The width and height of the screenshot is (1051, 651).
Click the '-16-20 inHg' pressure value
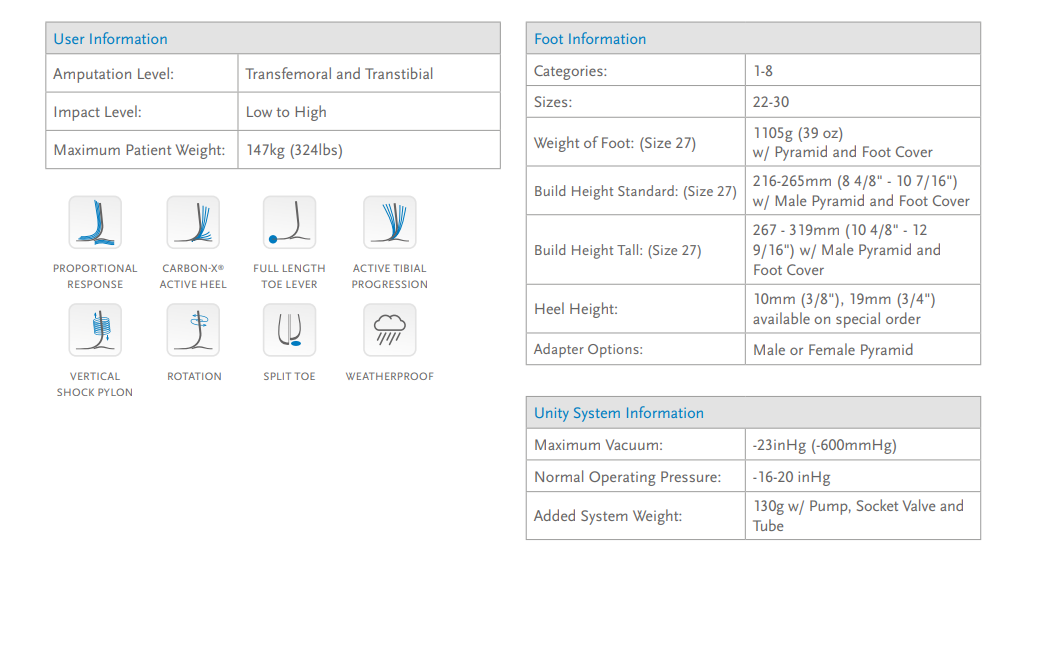[791, 477]
